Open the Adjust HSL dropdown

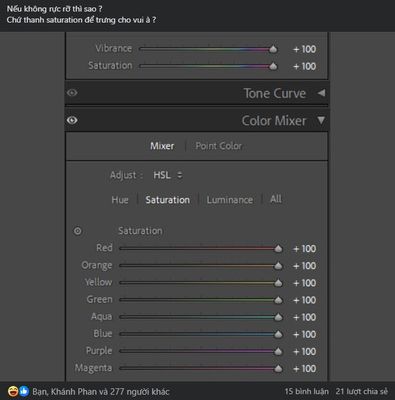[168, 175]
